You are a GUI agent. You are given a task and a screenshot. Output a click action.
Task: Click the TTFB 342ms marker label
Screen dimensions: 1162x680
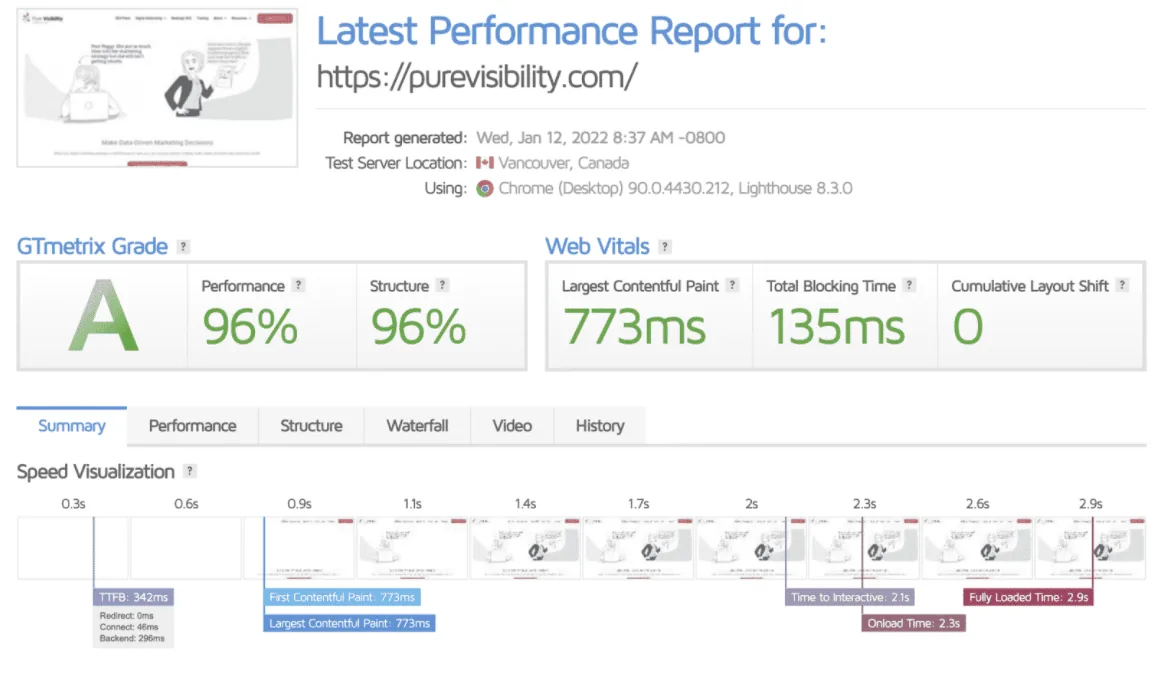tap(133, 597)
